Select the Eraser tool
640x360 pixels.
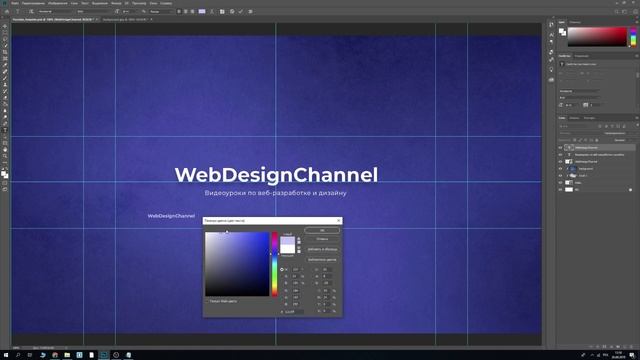coord(5,98)
